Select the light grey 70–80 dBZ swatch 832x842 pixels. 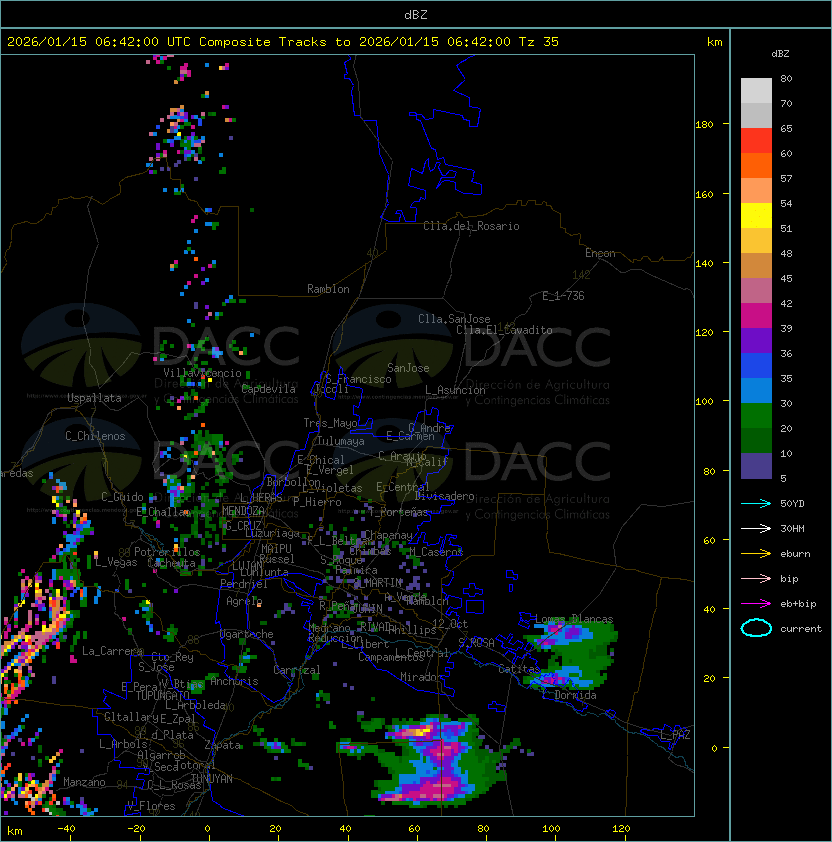tap(756, 90)
